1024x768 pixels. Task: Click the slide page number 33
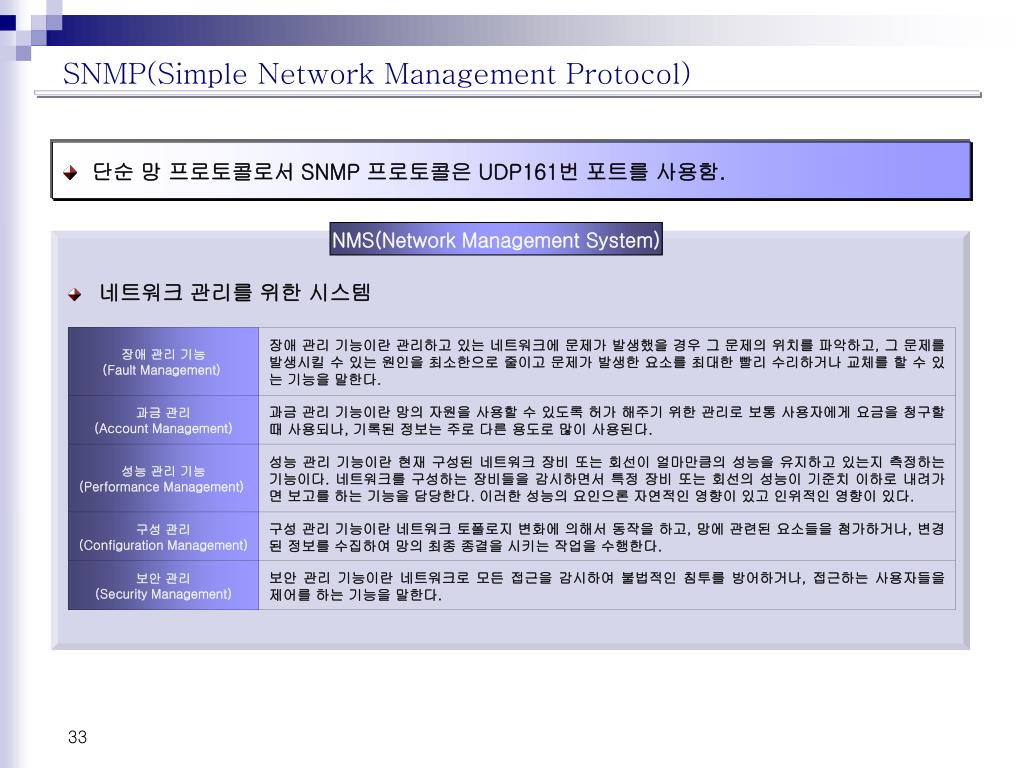pos(77,737)
